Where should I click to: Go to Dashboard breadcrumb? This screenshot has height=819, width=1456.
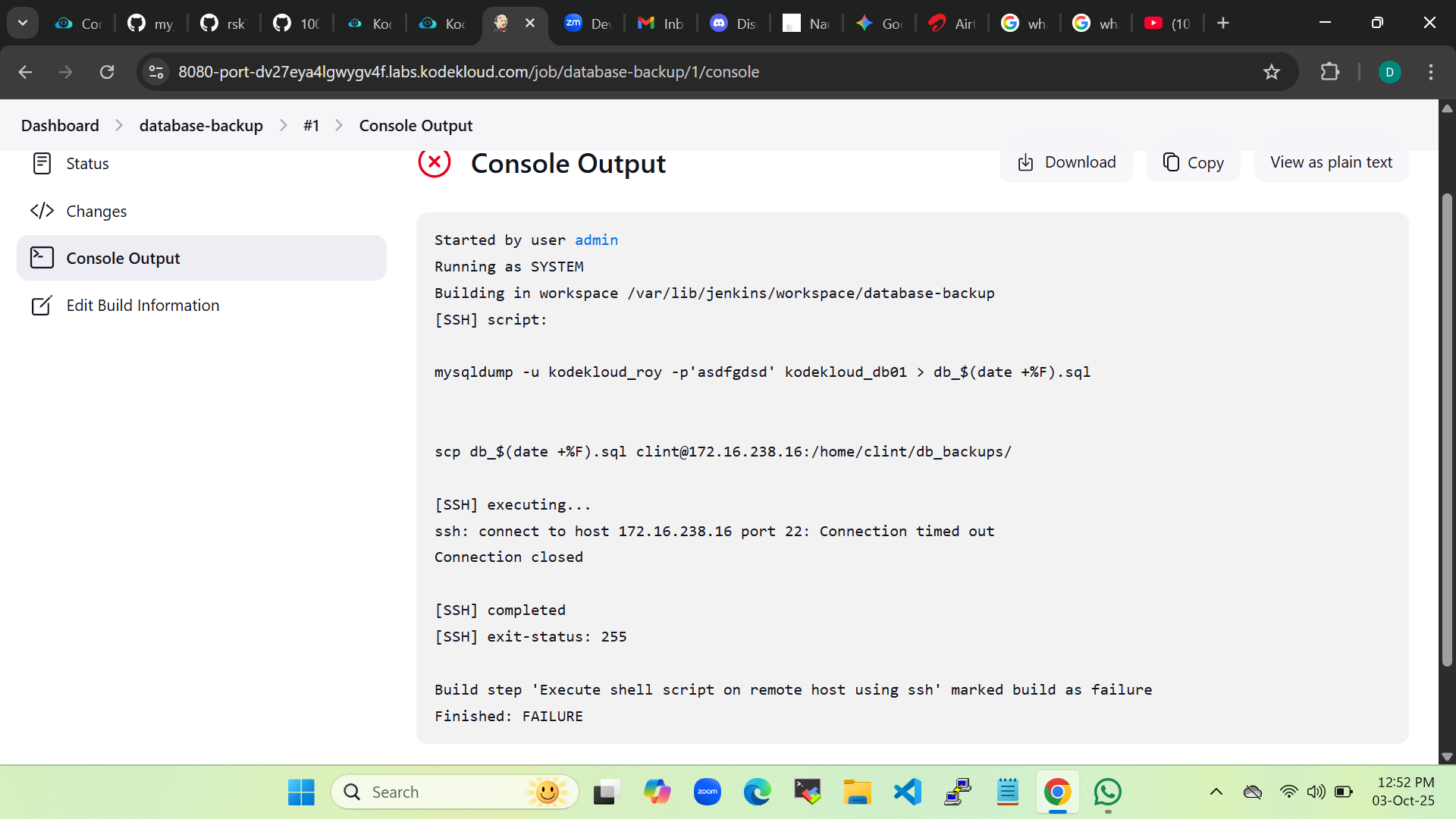tap(60, 126)
